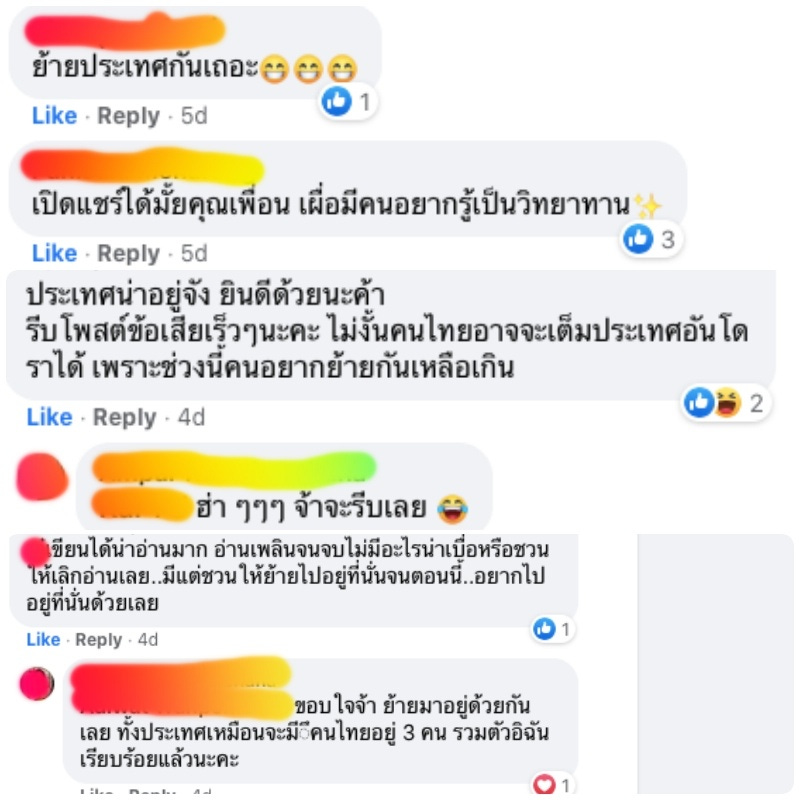800x800 pixels.
Task: Open the like reaction count showing 3
Action: click(650, 239)
